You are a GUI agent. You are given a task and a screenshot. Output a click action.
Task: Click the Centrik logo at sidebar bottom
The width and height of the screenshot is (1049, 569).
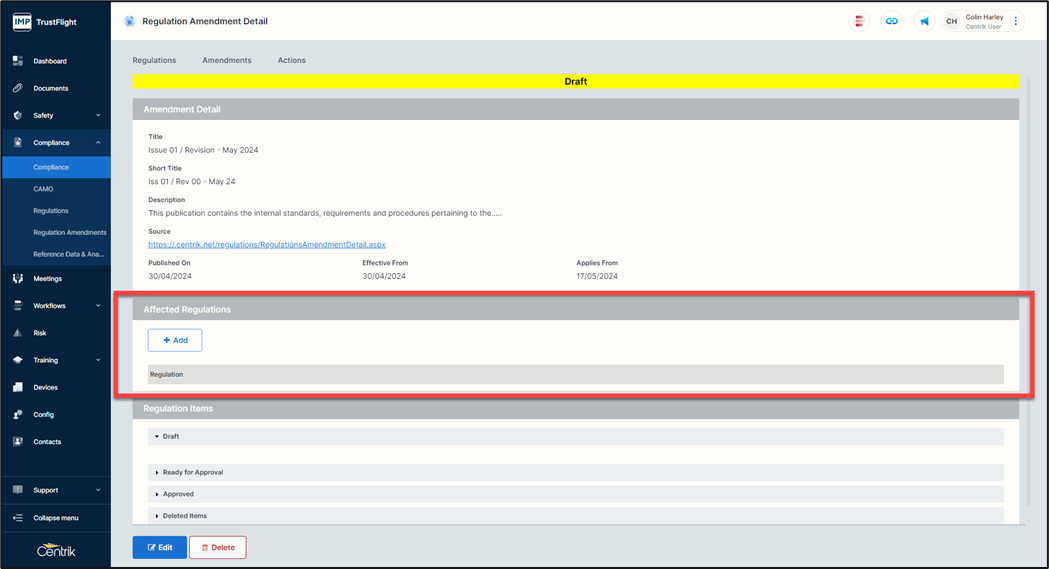(x=56, y=550)
